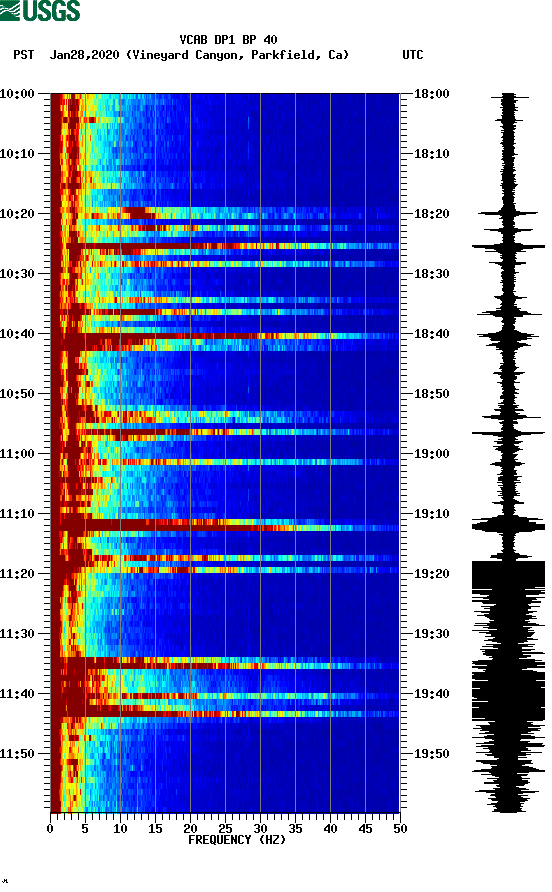Click the 11:00 PST time label
The image size is (552, 892).
tap(17, 453)
